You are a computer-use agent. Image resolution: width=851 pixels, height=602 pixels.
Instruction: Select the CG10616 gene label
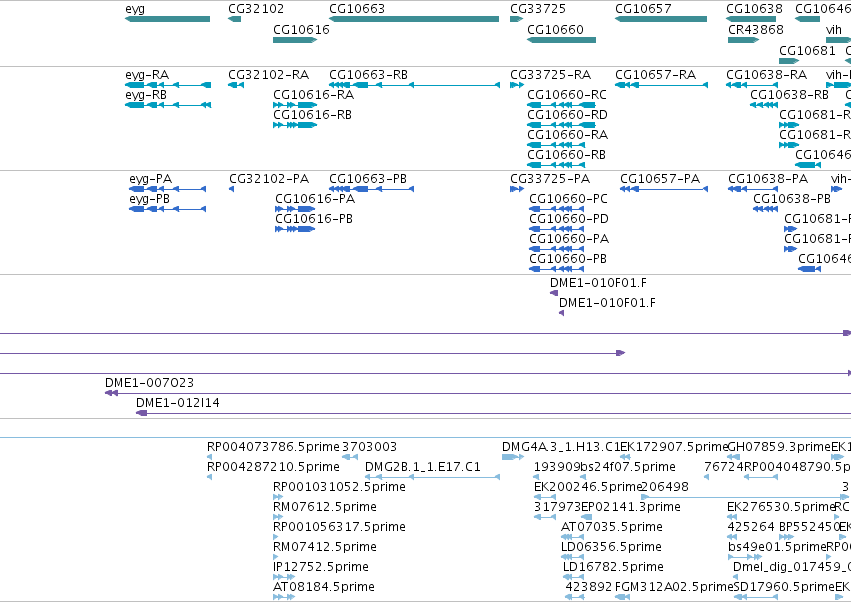click(301, 29)
